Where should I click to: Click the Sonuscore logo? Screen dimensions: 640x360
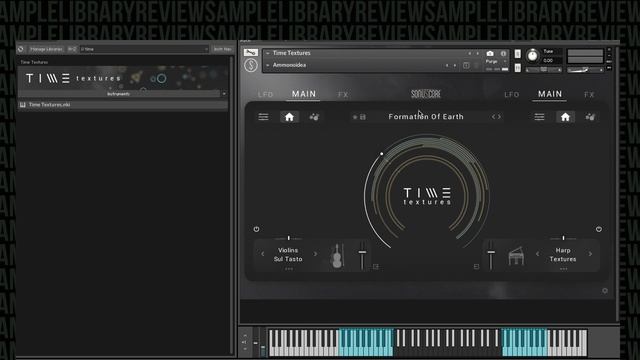click(x=426, y=94)
